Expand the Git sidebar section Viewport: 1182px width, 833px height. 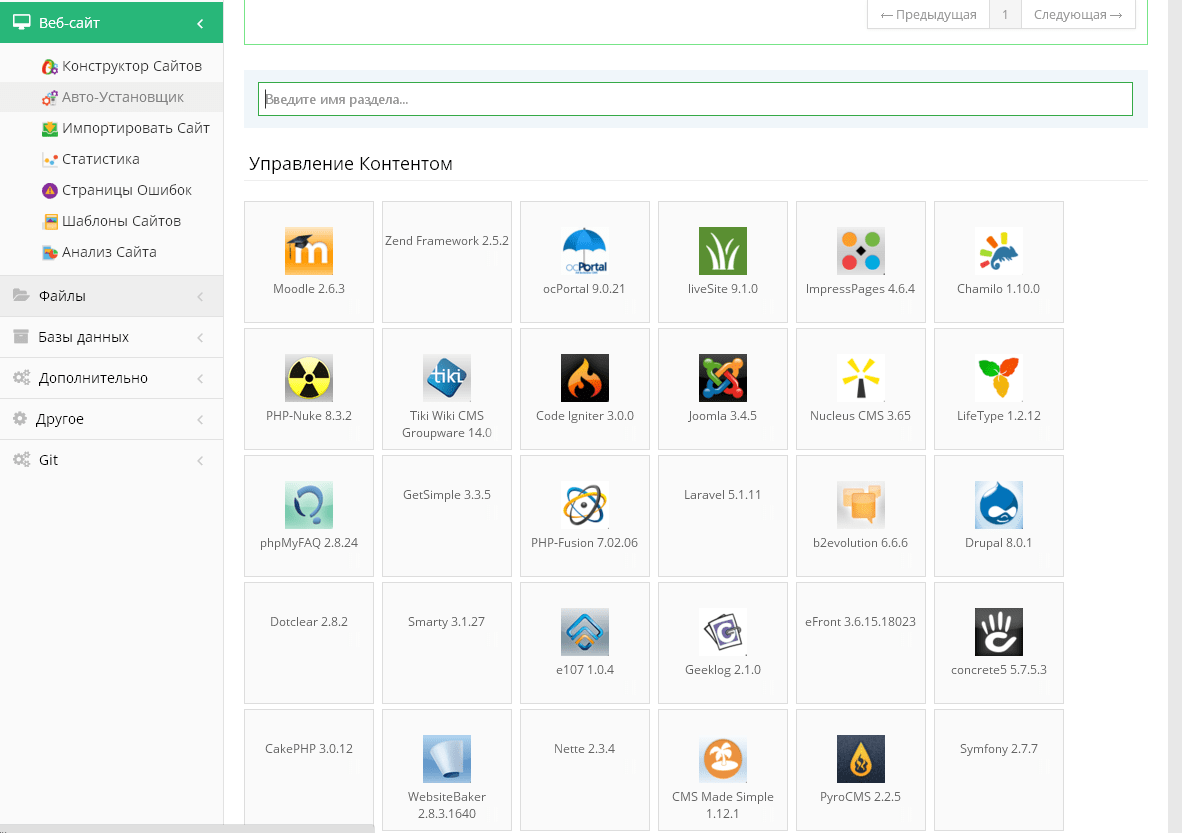pos(111,460)
